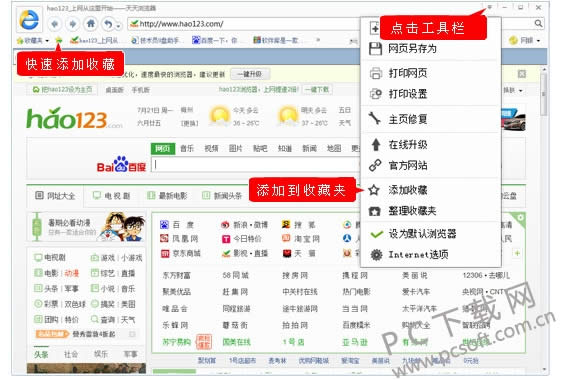Click the page vertical scrollbar
The image size is (568, 380).
tap(543, 217)
